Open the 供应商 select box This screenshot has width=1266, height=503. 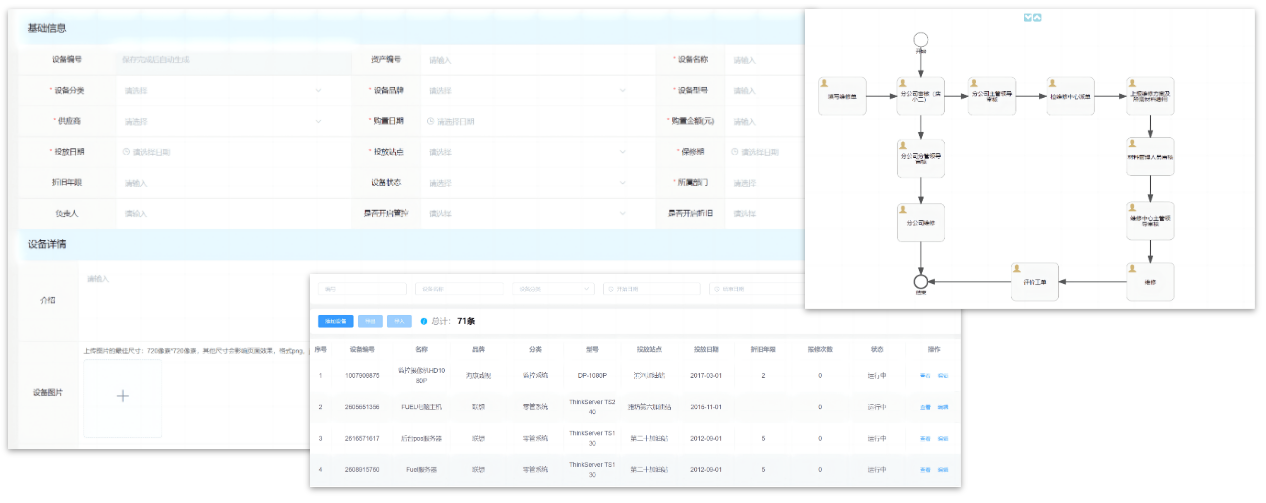coord(222,122)
